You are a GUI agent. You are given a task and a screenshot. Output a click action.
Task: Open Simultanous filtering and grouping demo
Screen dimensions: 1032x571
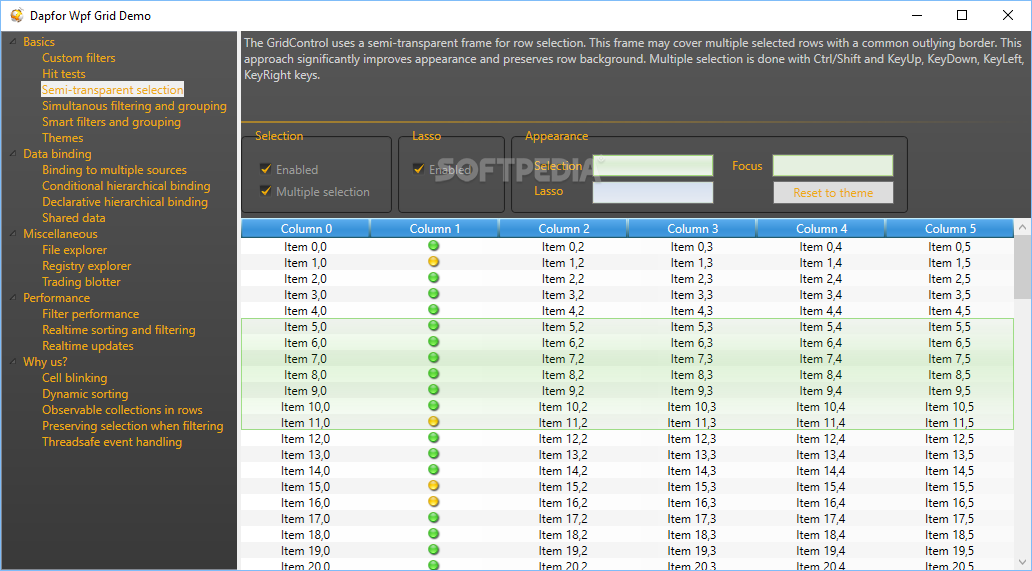pyautogui.click(x=134, y=106)
